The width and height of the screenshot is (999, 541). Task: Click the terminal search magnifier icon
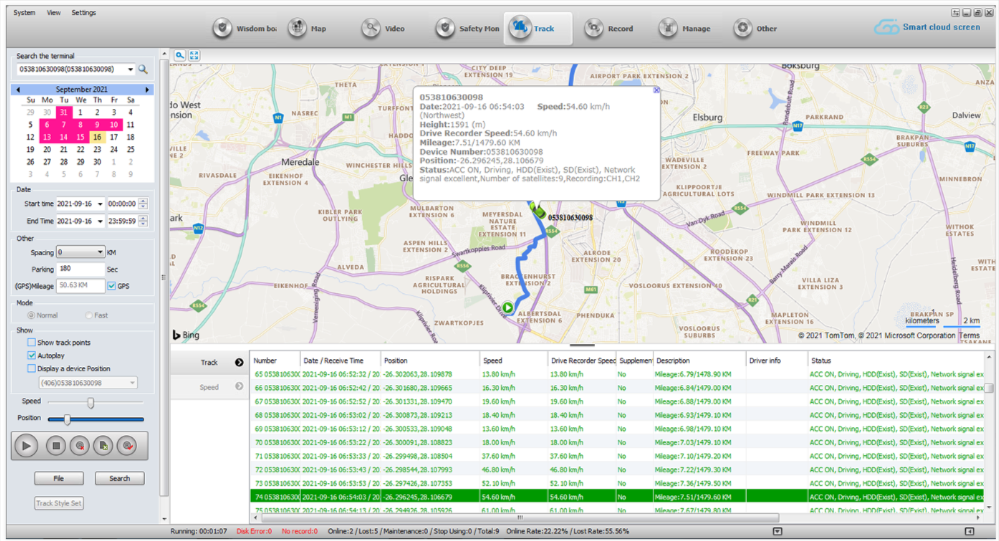tap(143, 69)
